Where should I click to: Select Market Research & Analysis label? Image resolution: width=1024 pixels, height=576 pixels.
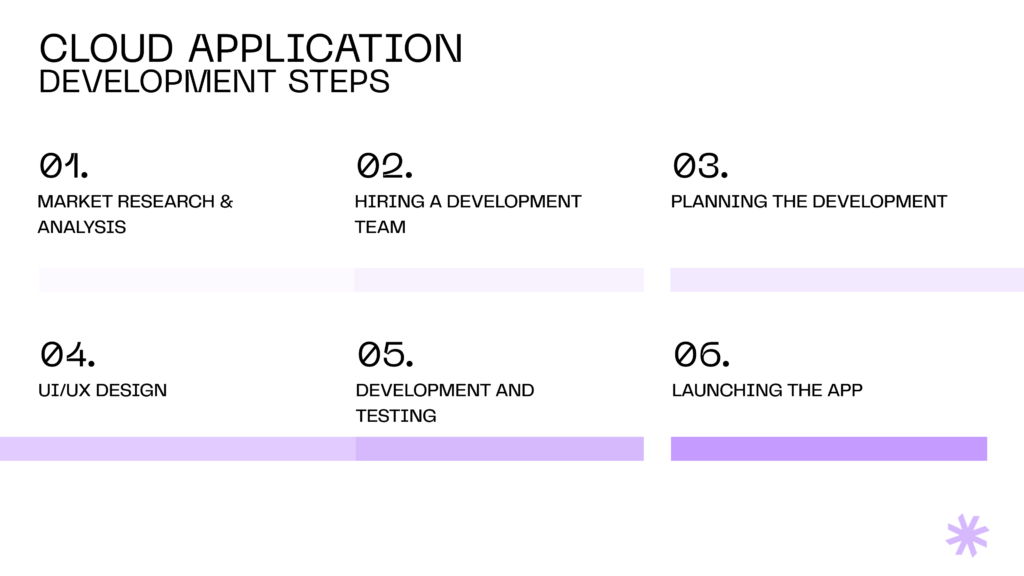(135, 214)
